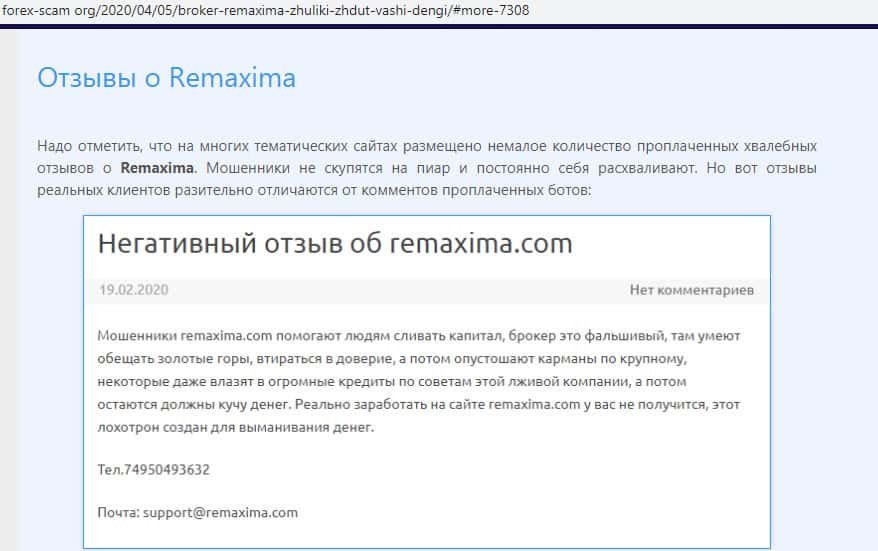Viewport: 878px width, 551px height.
Task: Click intro line starting 'Надо отметить, что'
Action: click(x=427, y=146)
